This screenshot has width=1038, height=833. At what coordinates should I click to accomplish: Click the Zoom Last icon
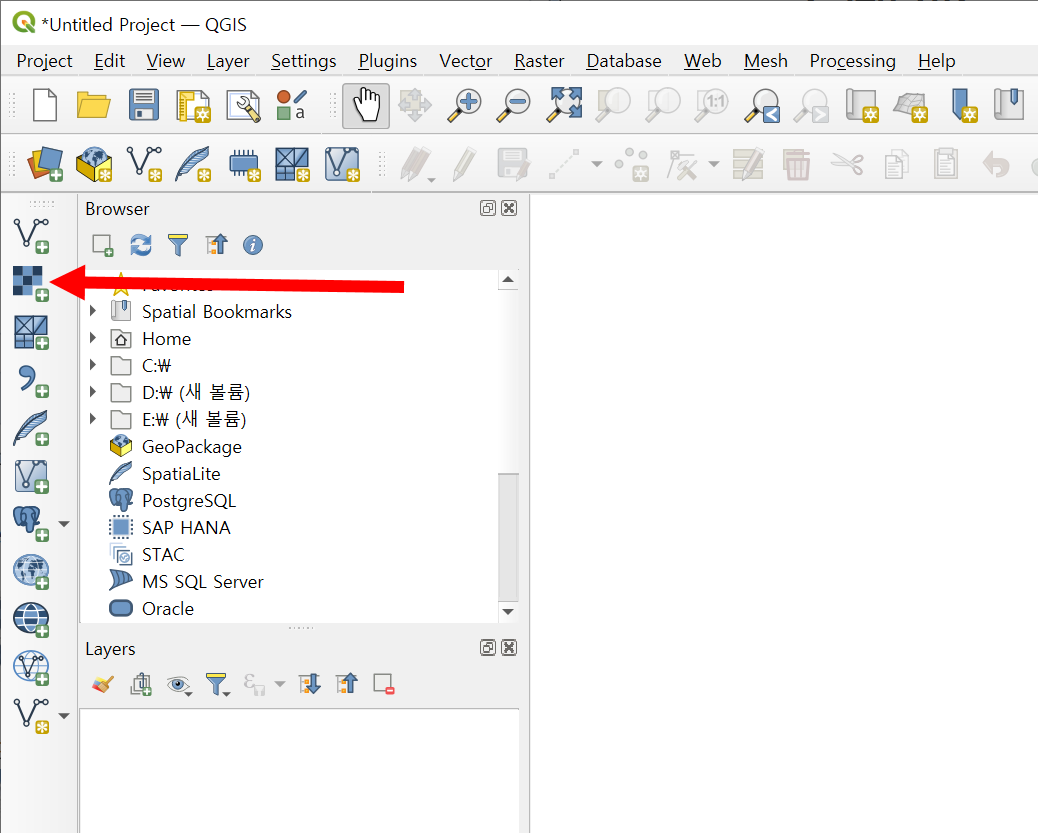(762, 105)
